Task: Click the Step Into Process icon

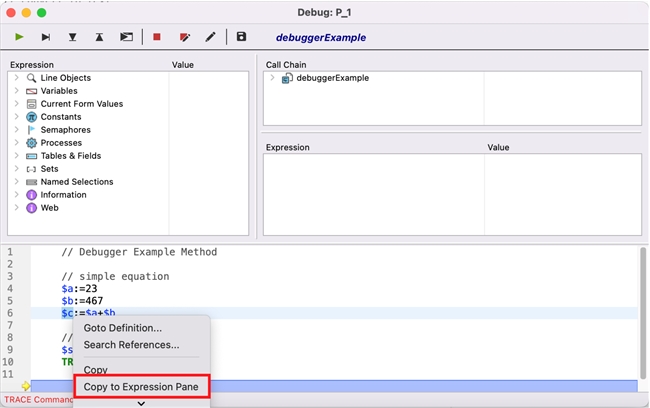Action: pyautogui.click(x=126, y=37)
